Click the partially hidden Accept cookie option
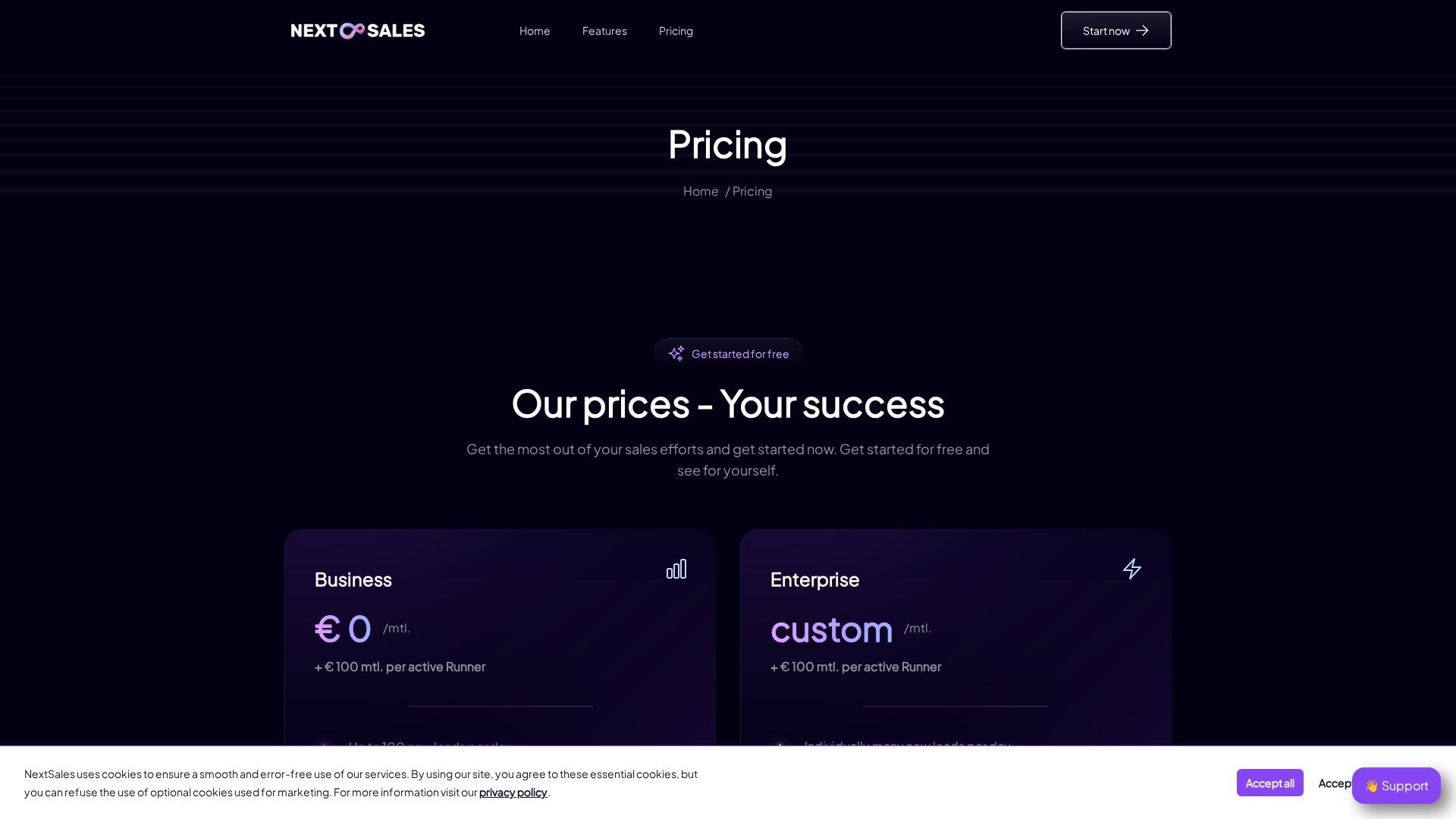The image size is (1456, 819). pyautogui.click(x=1336, y=783)
